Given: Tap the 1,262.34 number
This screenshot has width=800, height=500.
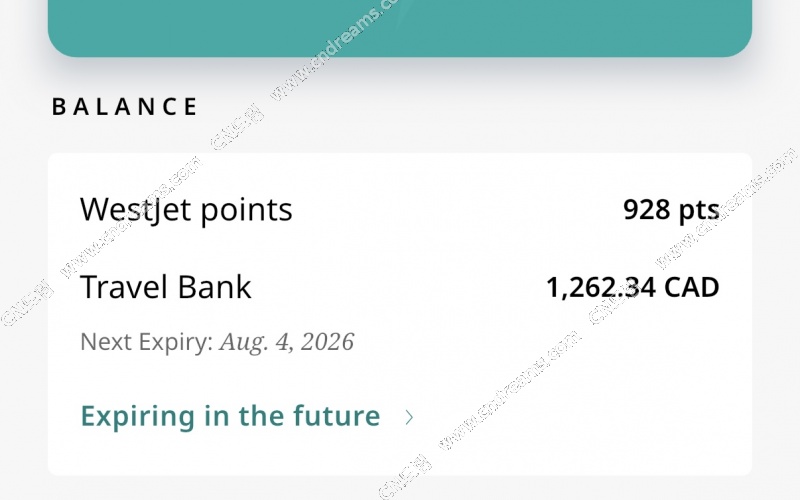Looking at the screenshot, I should pyautogui.click(x=601, y=288).
